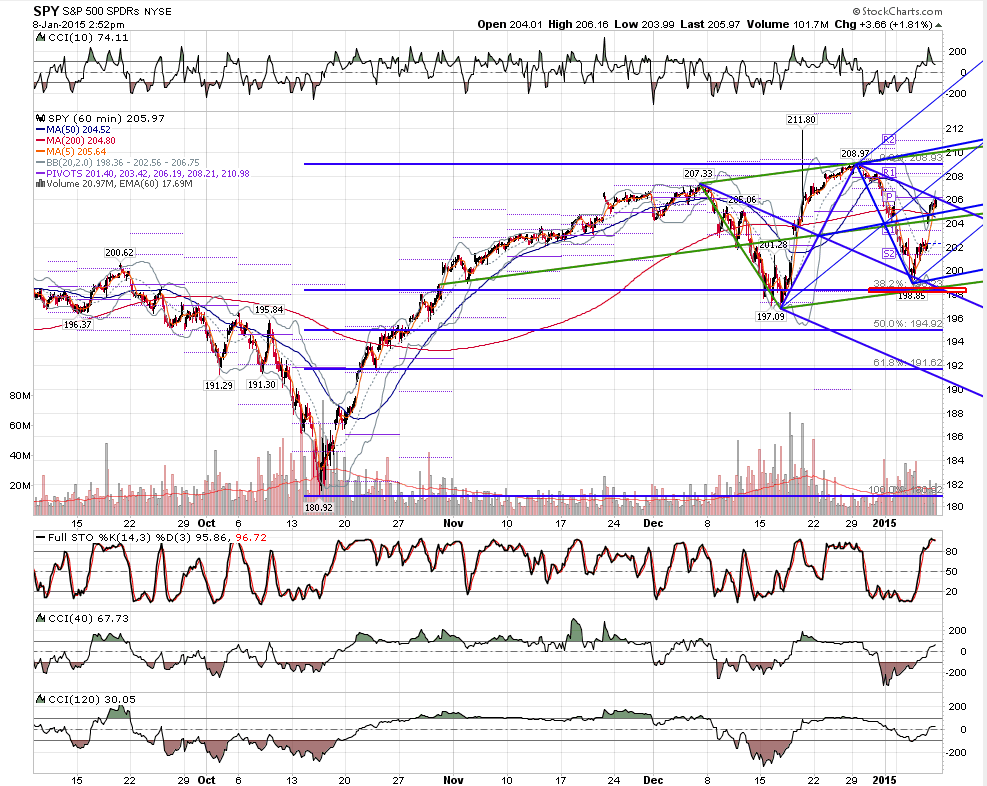The image size is (987, 786).
Task: Click the black Full STO line swatch
Action: coord(40,537)
